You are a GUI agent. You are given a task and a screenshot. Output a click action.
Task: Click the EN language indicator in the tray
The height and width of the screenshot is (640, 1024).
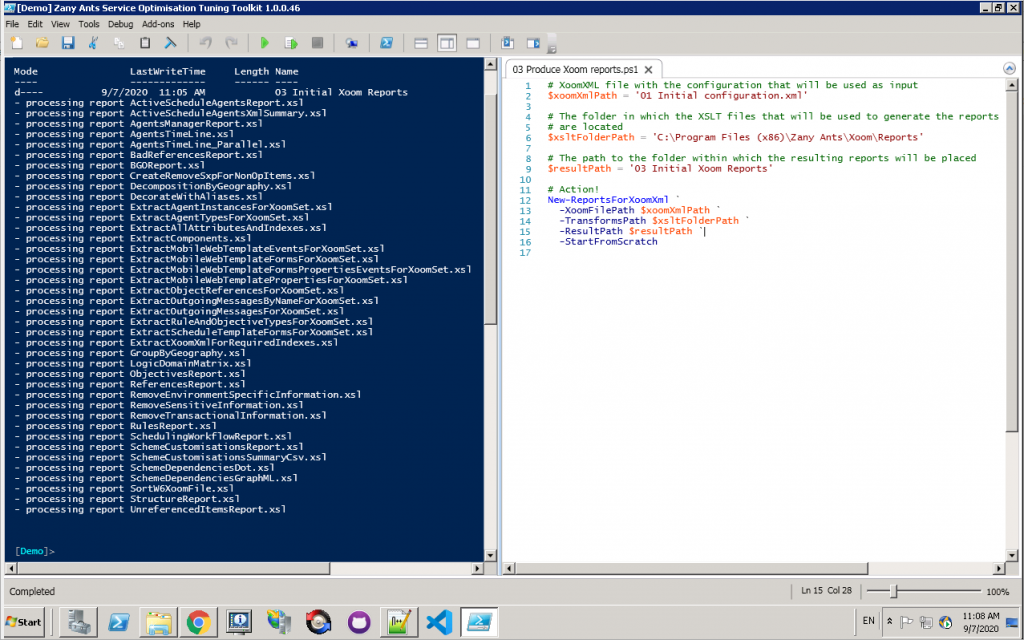[x=869, y=621]
